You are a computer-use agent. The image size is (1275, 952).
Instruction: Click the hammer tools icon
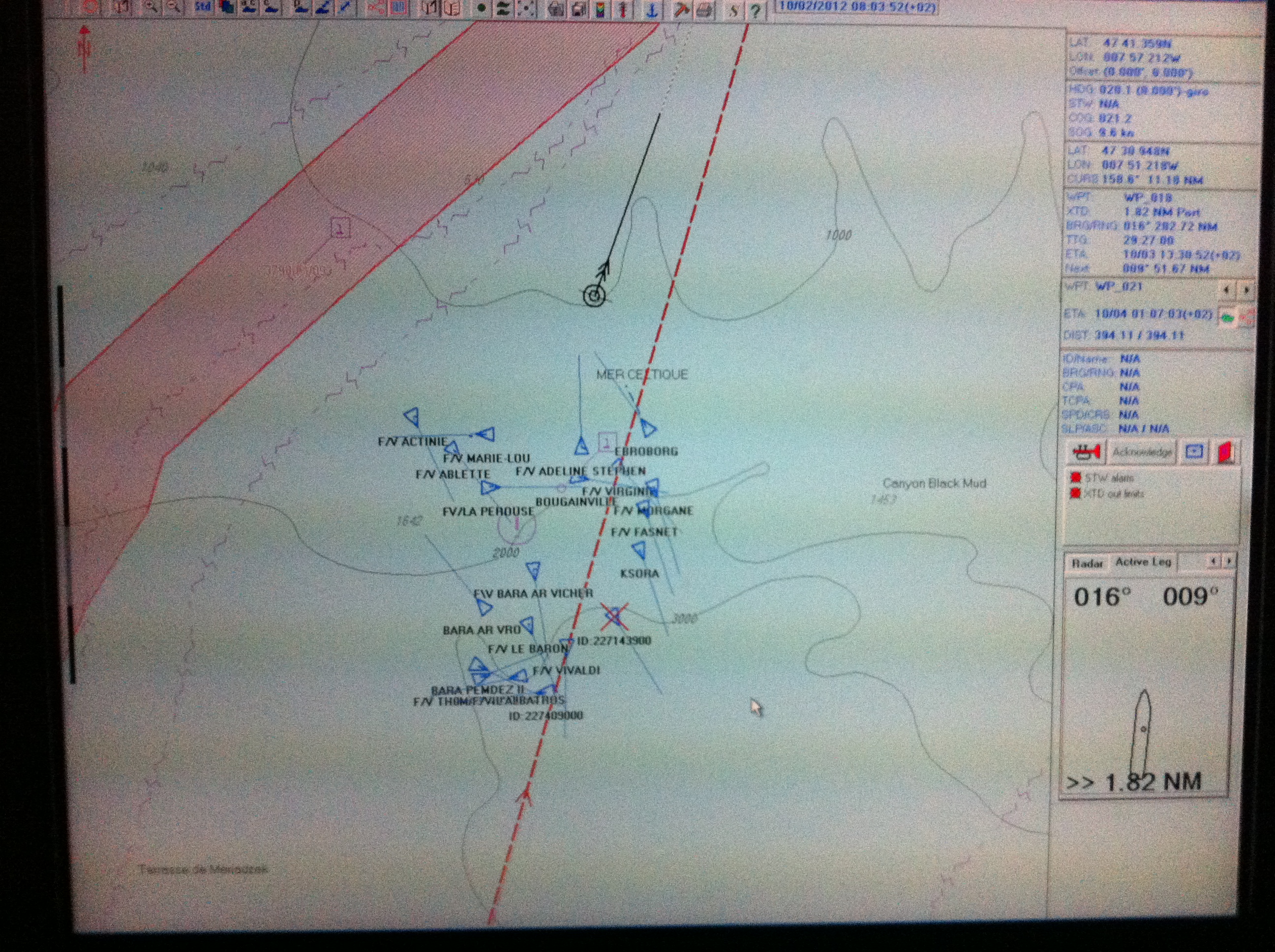click(x=681, y=10)
